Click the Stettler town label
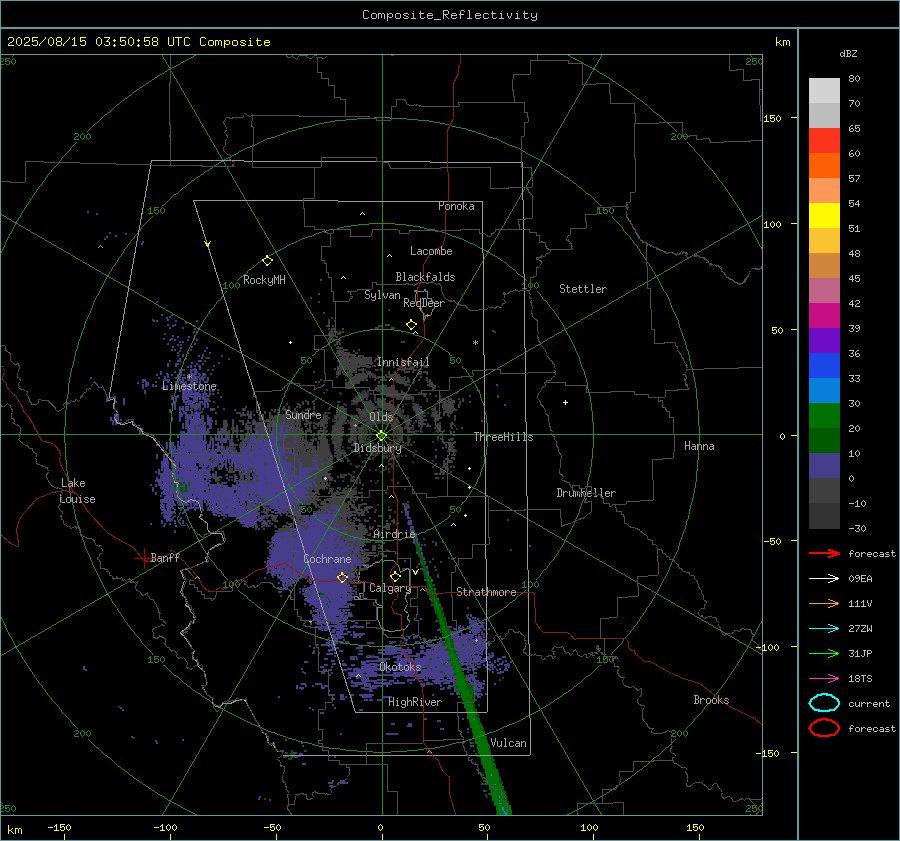Screen dimensions: 900x841 pyautogui.click(x=583, y=289)
